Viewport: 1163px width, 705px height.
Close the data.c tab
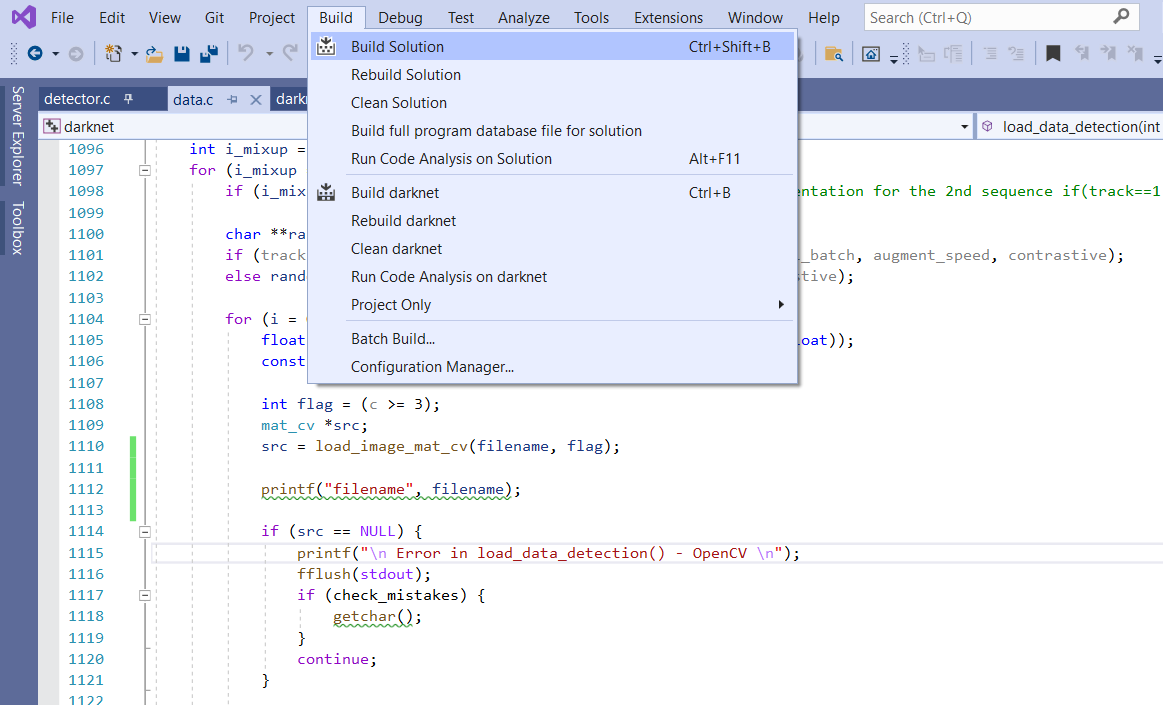(256, 99)
